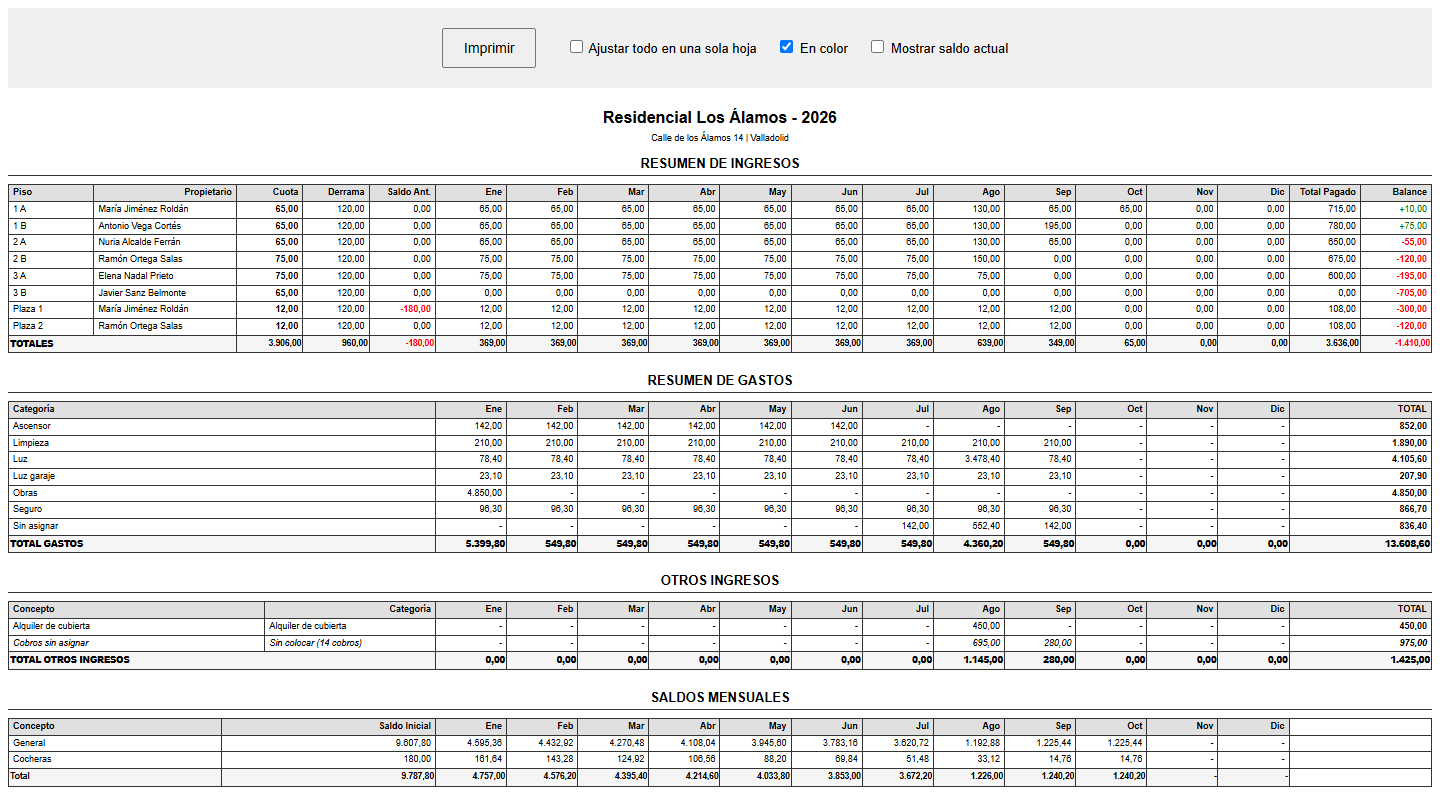Enable Ajustar todo en una sola hoja

(576, 46)
